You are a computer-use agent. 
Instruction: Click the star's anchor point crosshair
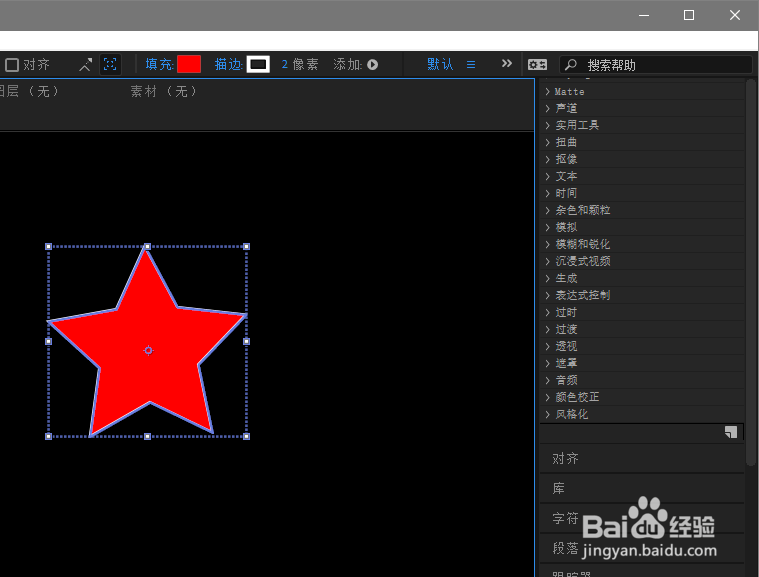(x=148, y=350)
